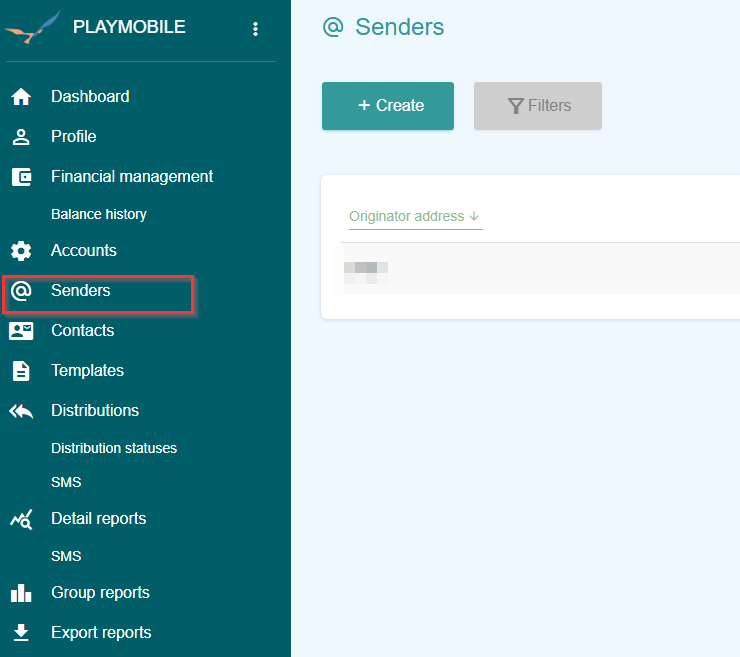740x657 pixels.
Task: Click the Financial management wallet icon
Action: click(21, 177)
